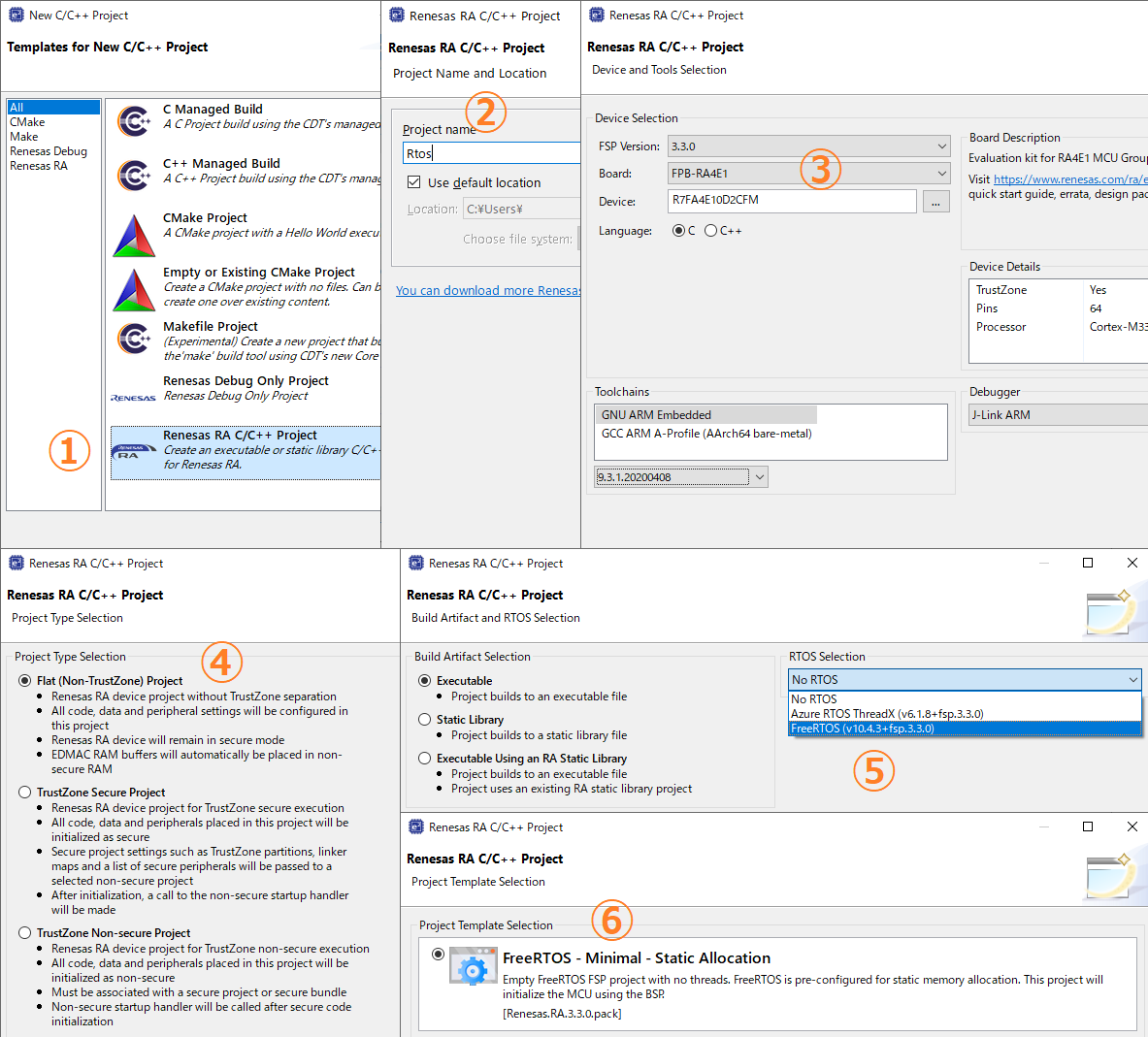Choose FreeRTOS (v10.4.3+fsp.3.3.0) option
The image size is (1148, 1037).
point(965,729)
